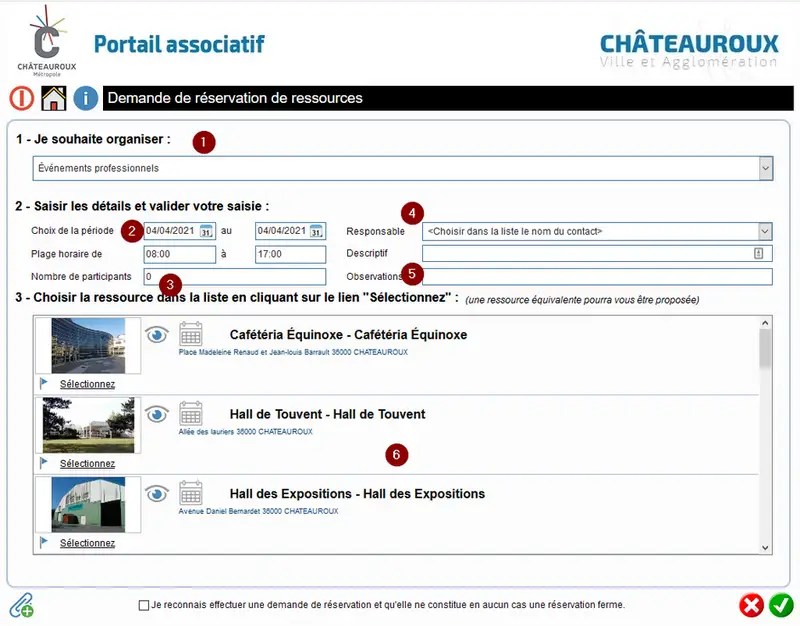Click Sélectionnez link for Hall de Touvent
The height and width of the screenshot is (626, 800).
87,464
